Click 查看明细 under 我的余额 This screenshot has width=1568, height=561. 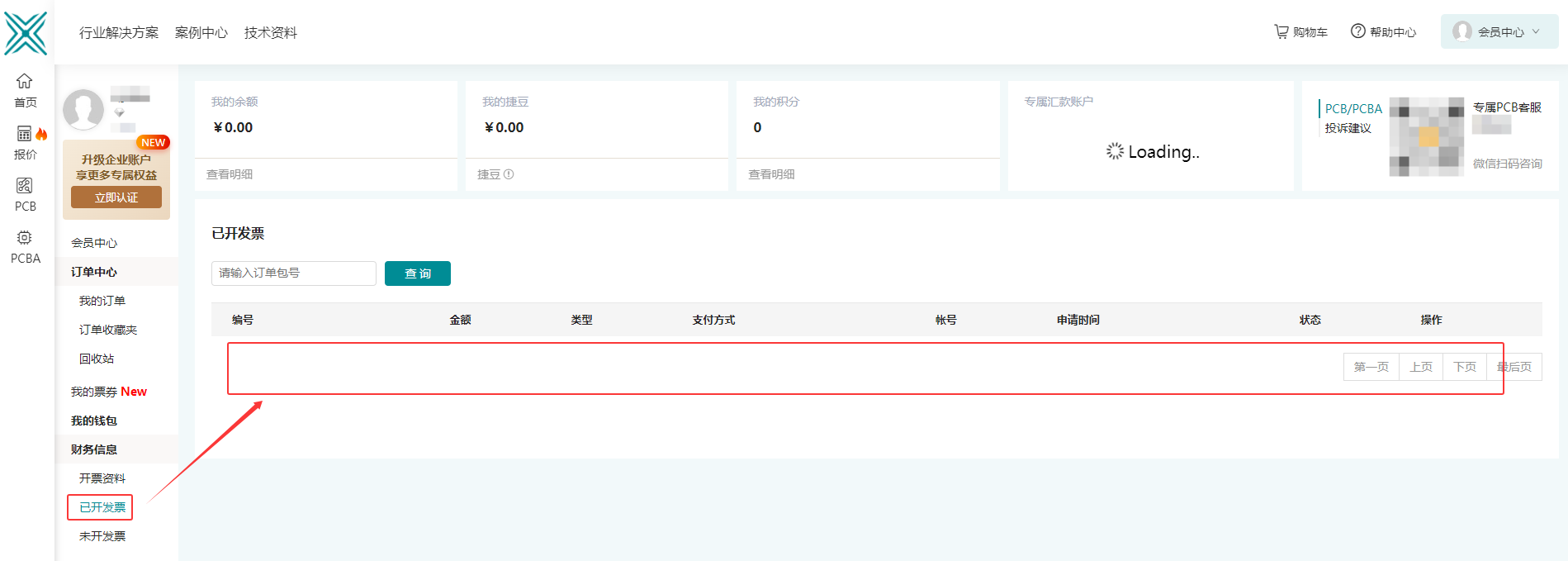tap(230, 174)
